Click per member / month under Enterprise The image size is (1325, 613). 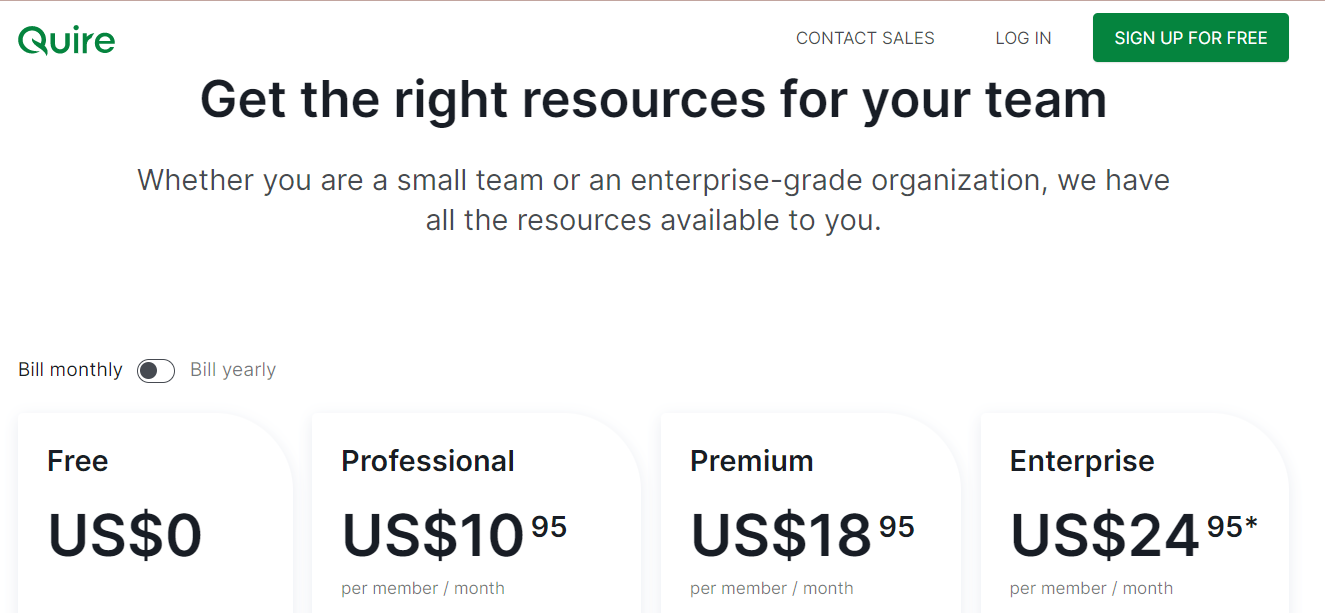coord(1091,588)
